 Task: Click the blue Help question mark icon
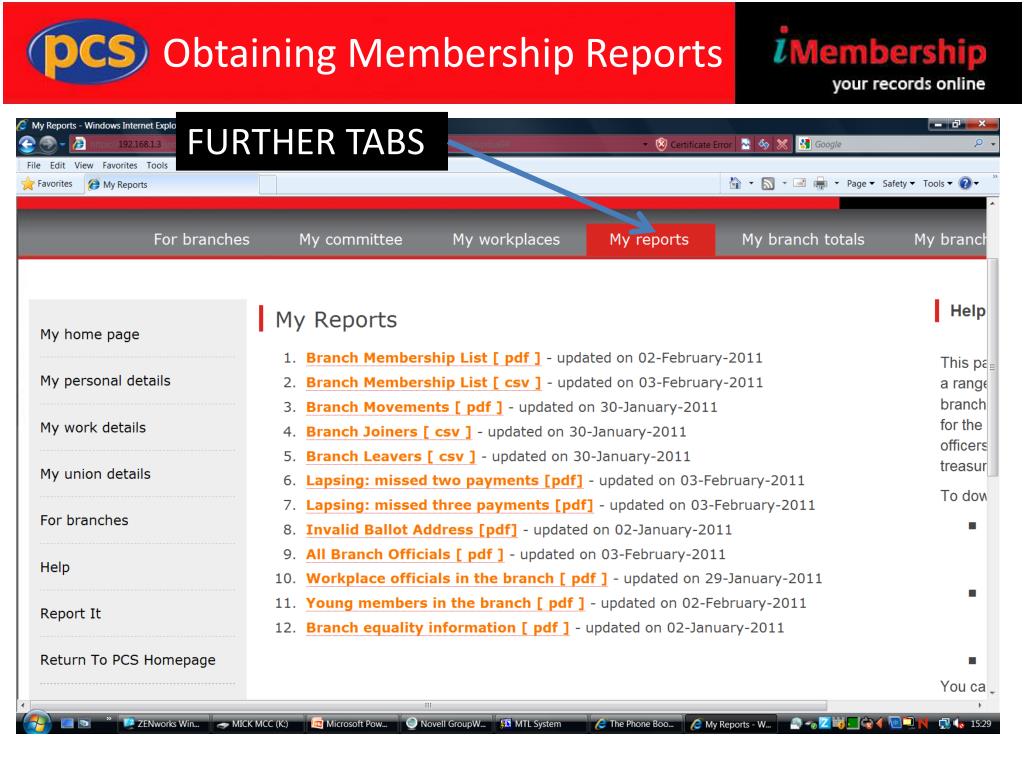pos(965,184)
